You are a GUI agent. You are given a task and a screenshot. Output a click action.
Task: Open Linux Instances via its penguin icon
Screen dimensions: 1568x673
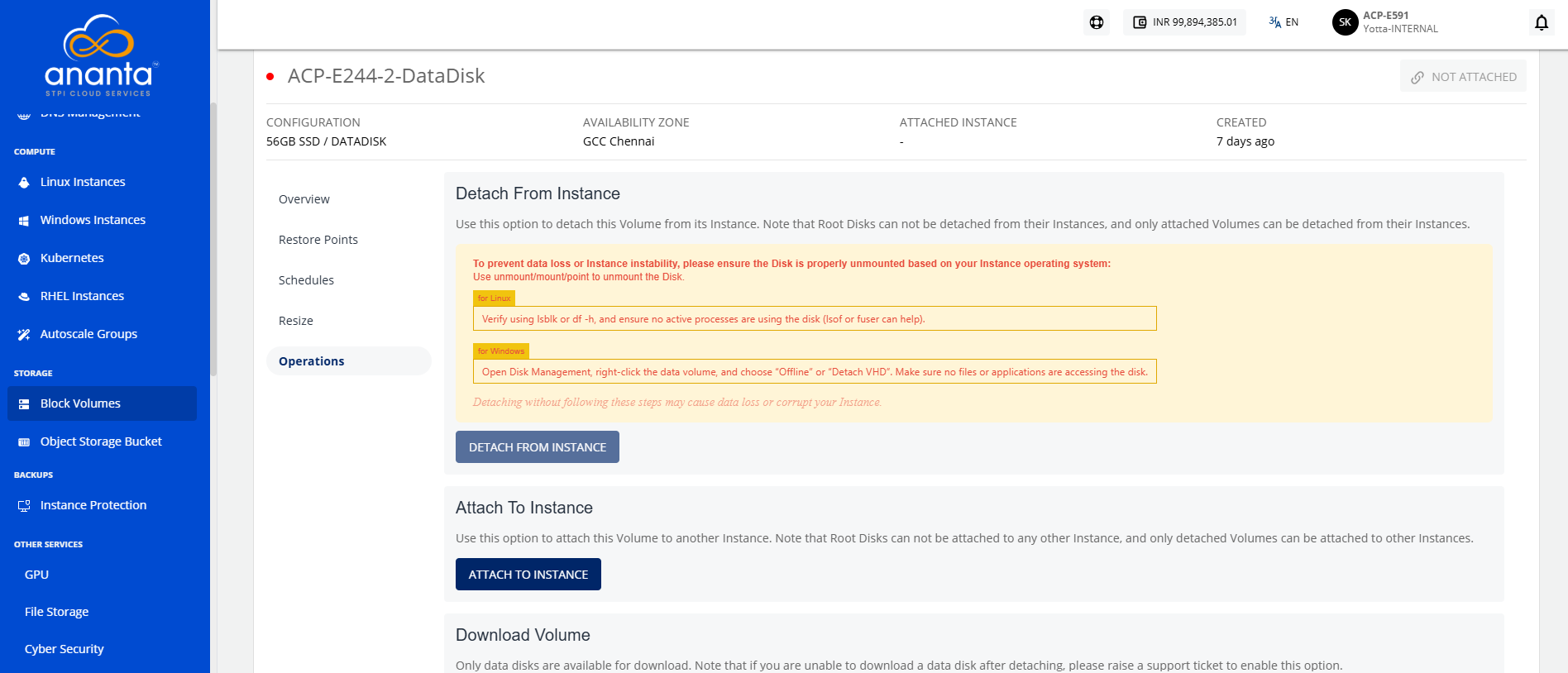tap(24, 182)
